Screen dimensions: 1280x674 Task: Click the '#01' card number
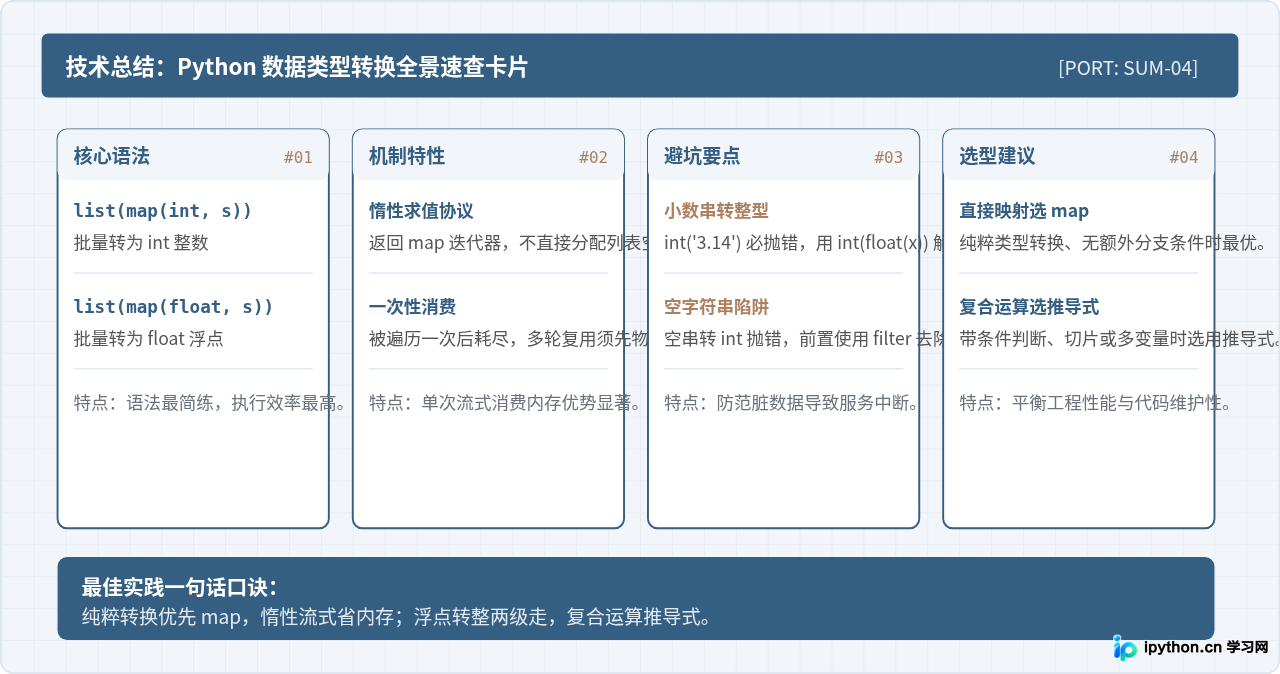(x=298, y=157)
